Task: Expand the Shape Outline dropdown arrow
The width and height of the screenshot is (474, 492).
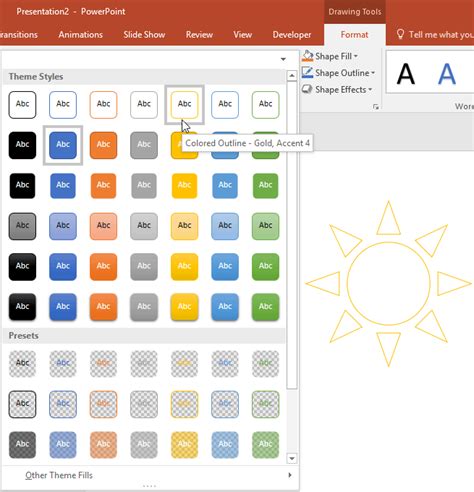Action: (373, 73)
